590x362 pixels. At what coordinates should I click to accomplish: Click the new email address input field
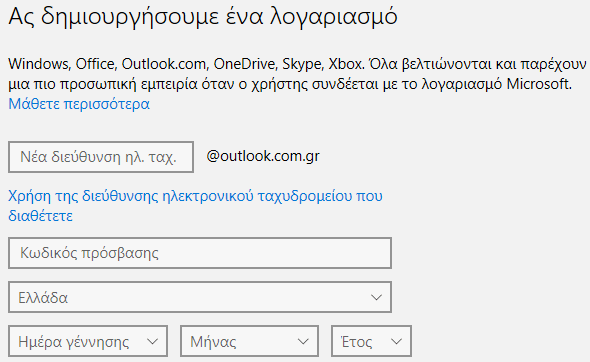[101, 157]
